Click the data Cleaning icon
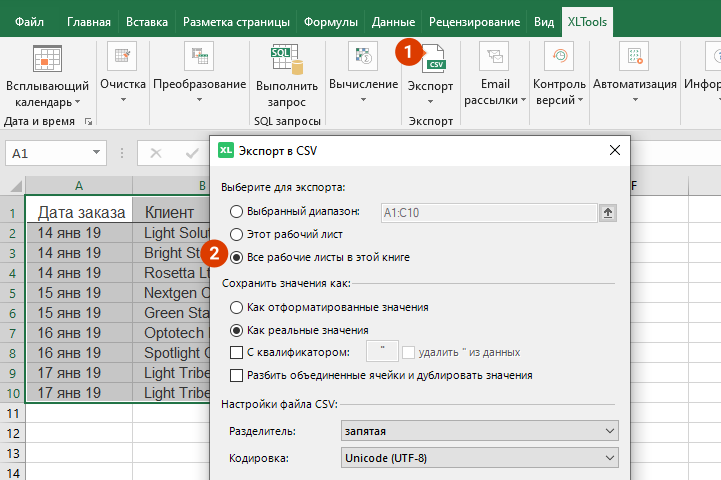Image resolution: width=721 pixels, height=480 pixels. click(123, 58)
